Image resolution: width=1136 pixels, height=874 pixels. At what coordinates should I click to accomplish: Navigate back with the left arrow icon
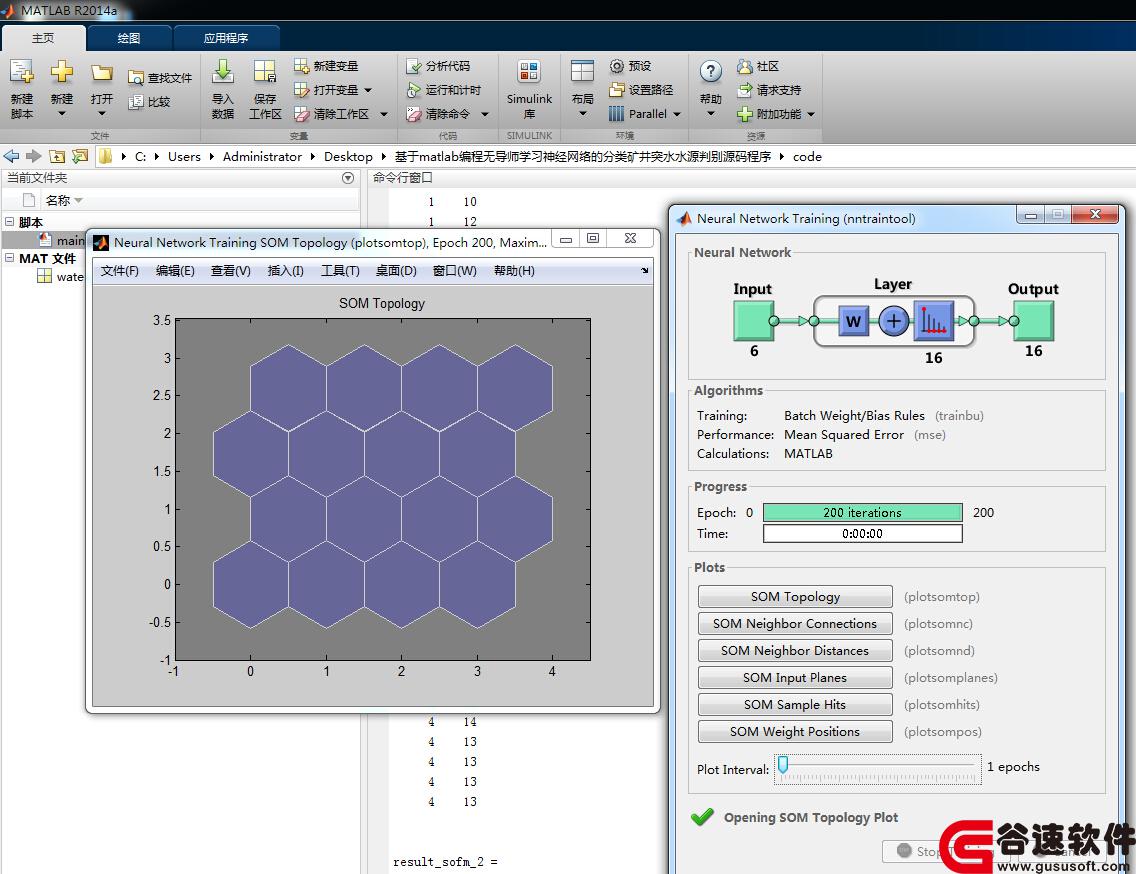11,156
